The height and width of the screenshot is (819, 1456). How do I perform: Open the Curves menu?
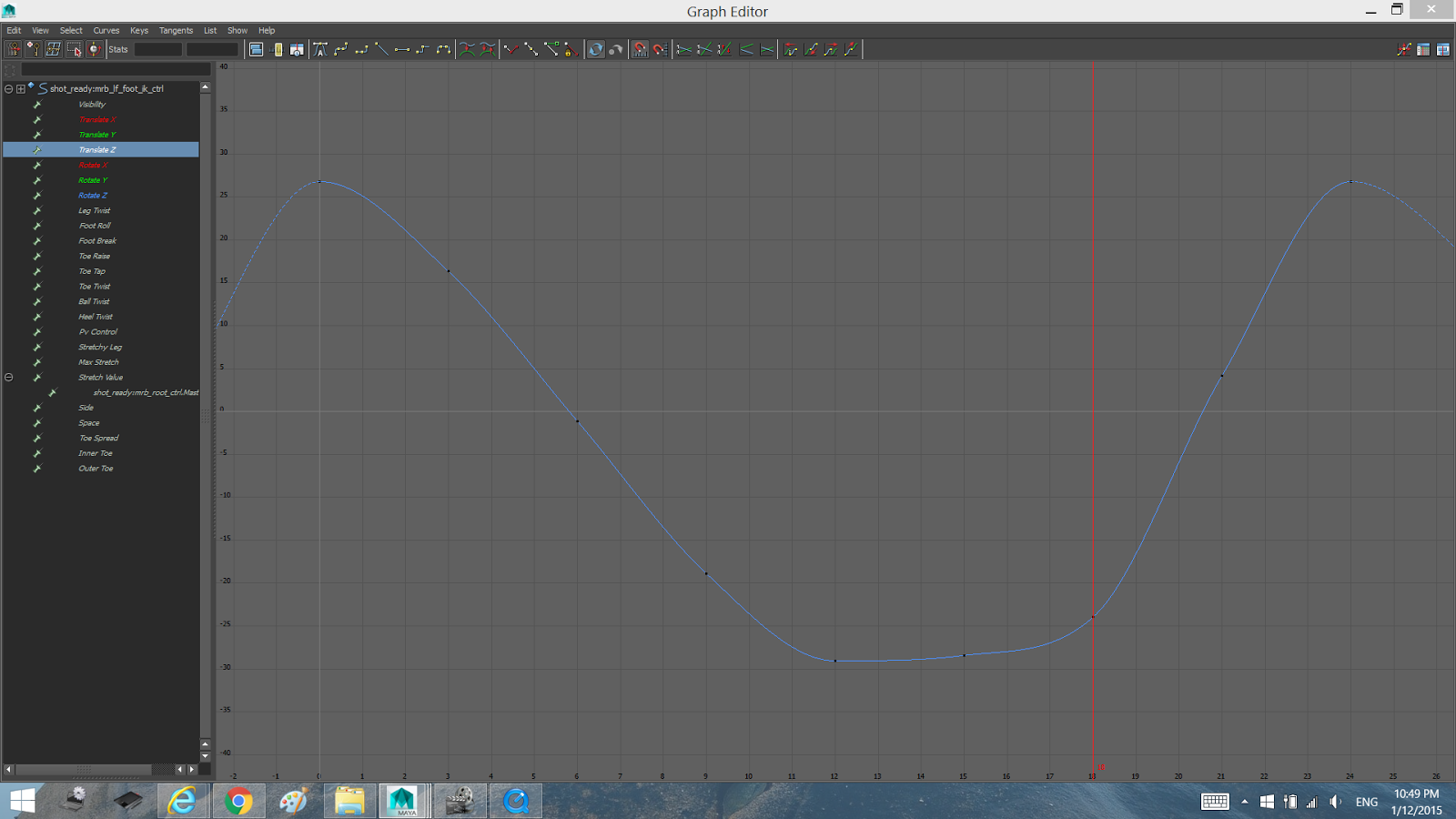pyautogui.click(x=106, y=30)
